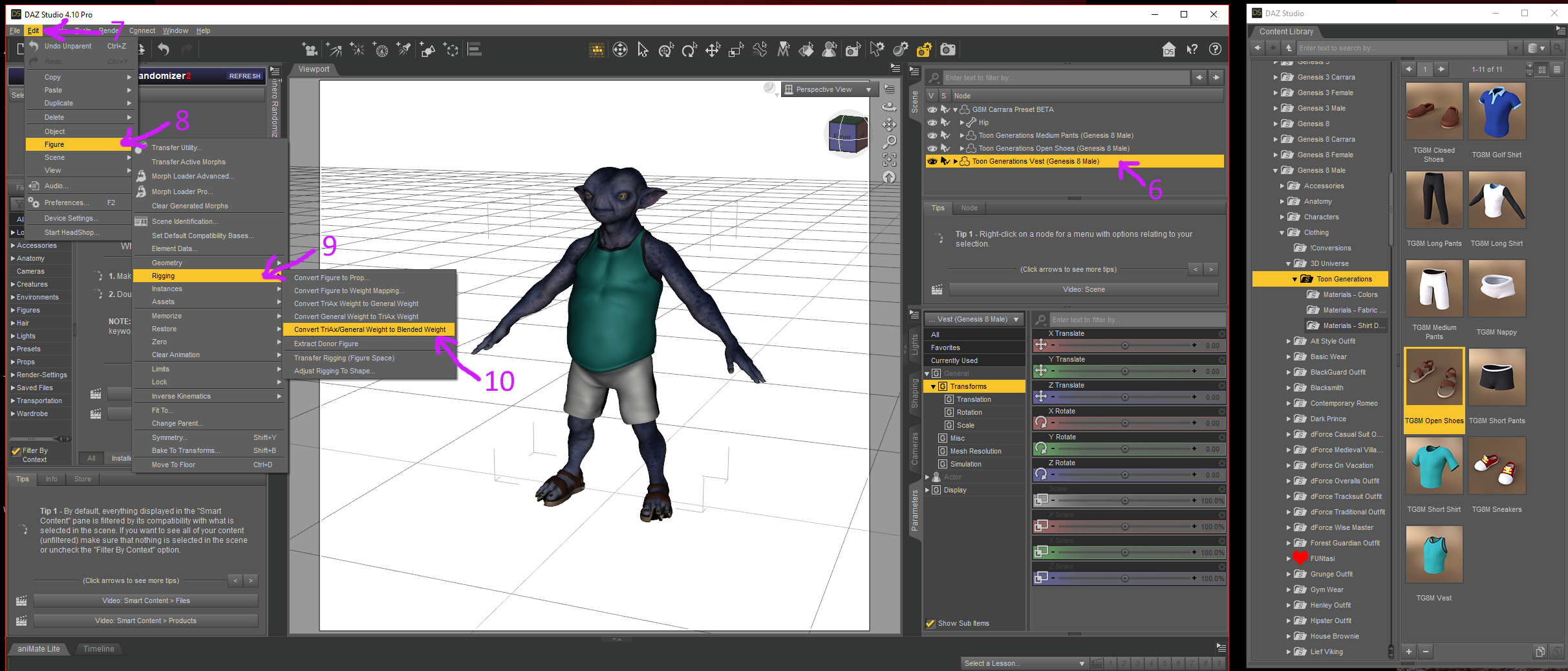
Task: Switch to the Timeline tab
Action: click(98, 648)
